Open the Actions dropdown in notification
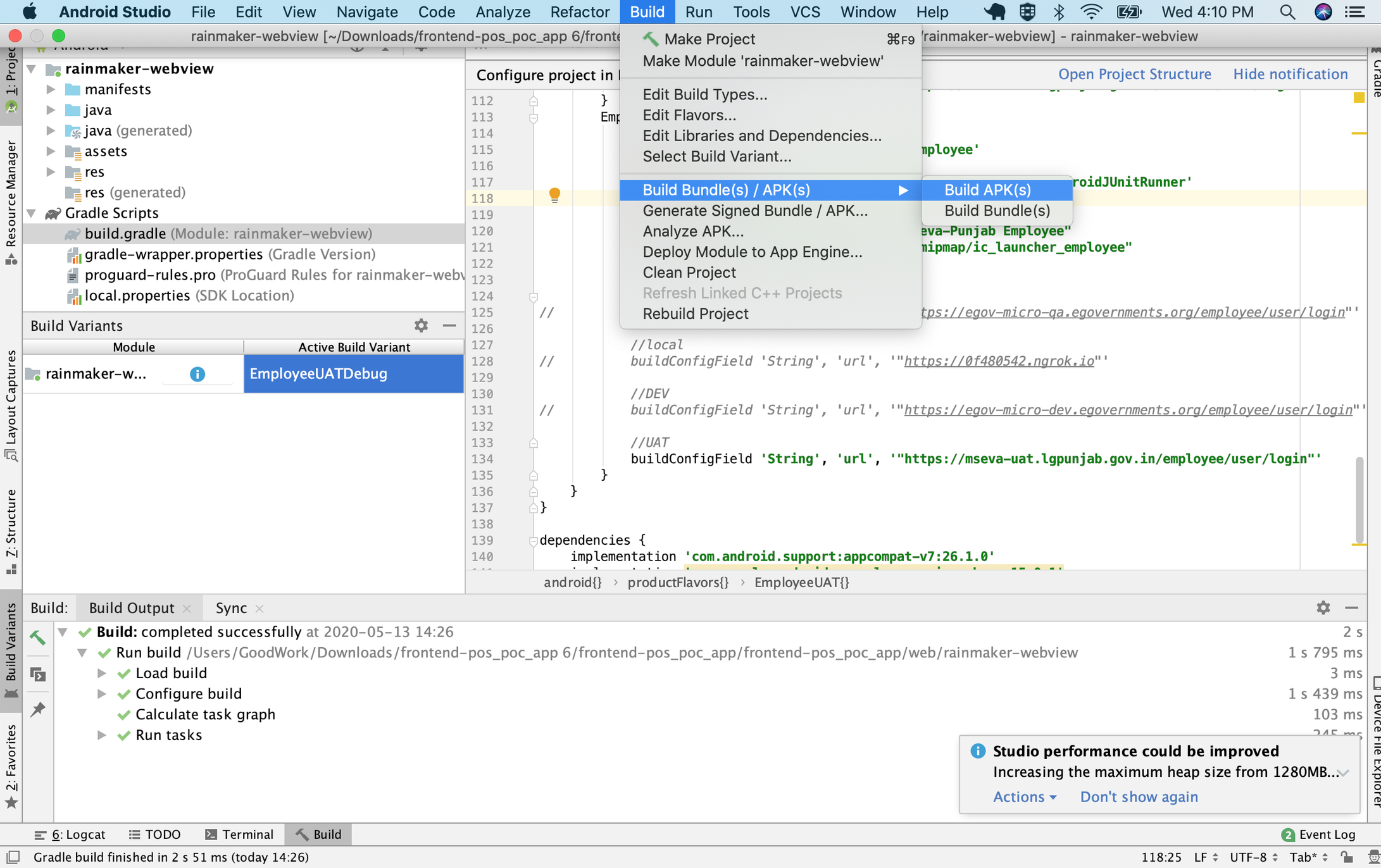The width and height of the screenshot is (1381, 868). [1024, 797]
